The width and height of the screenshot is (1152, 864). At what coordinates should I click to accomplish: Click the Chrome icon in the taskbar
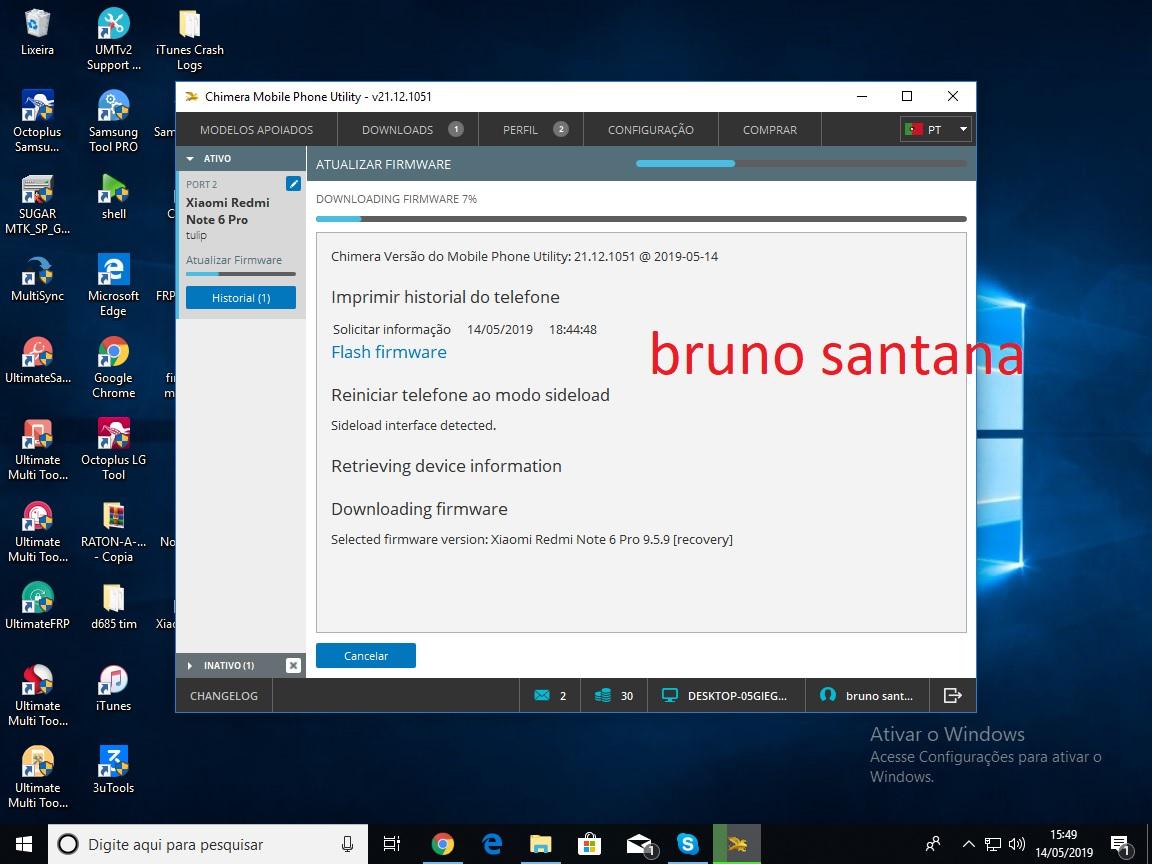point(442,844)
